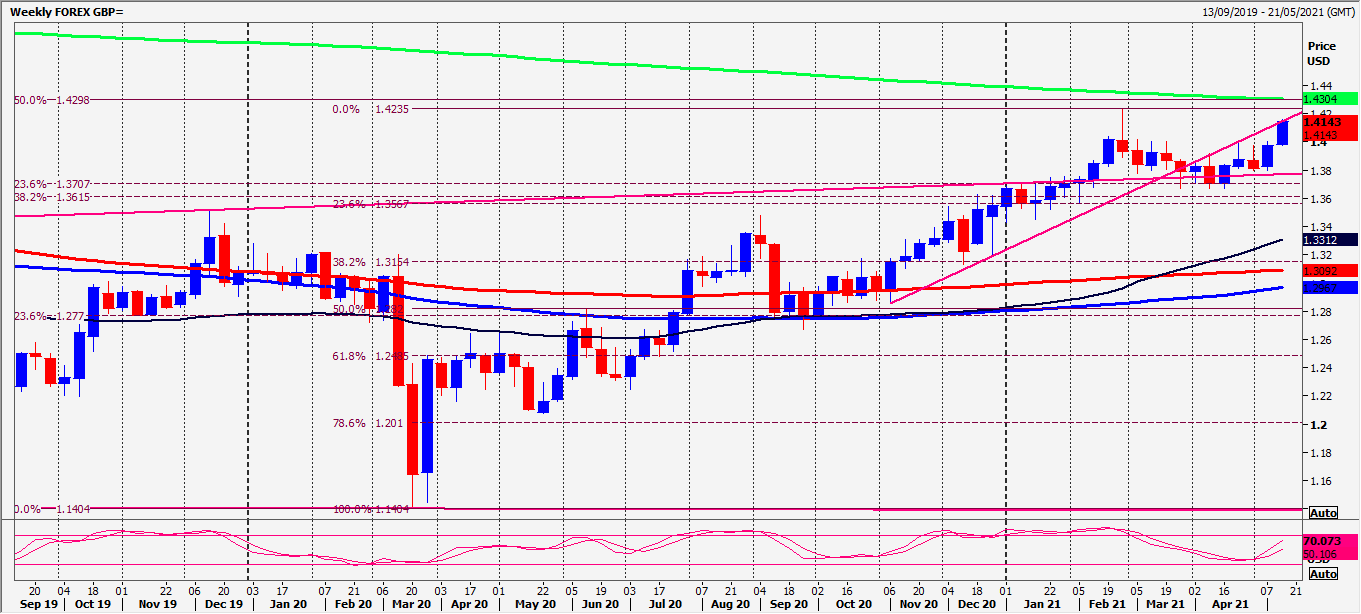Click the Auto button below the oscillator panel

coord(1323,575)
